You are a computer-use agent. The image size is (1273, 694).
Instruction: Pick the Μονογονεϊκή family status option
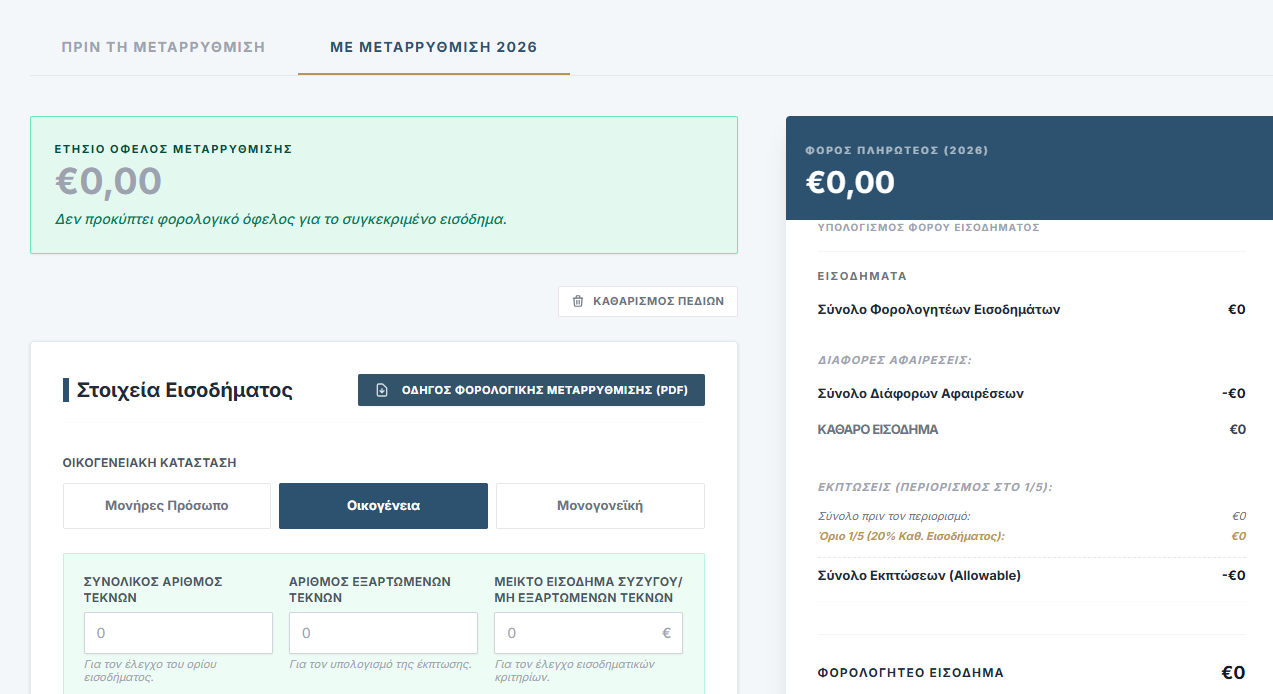(600, 506)
